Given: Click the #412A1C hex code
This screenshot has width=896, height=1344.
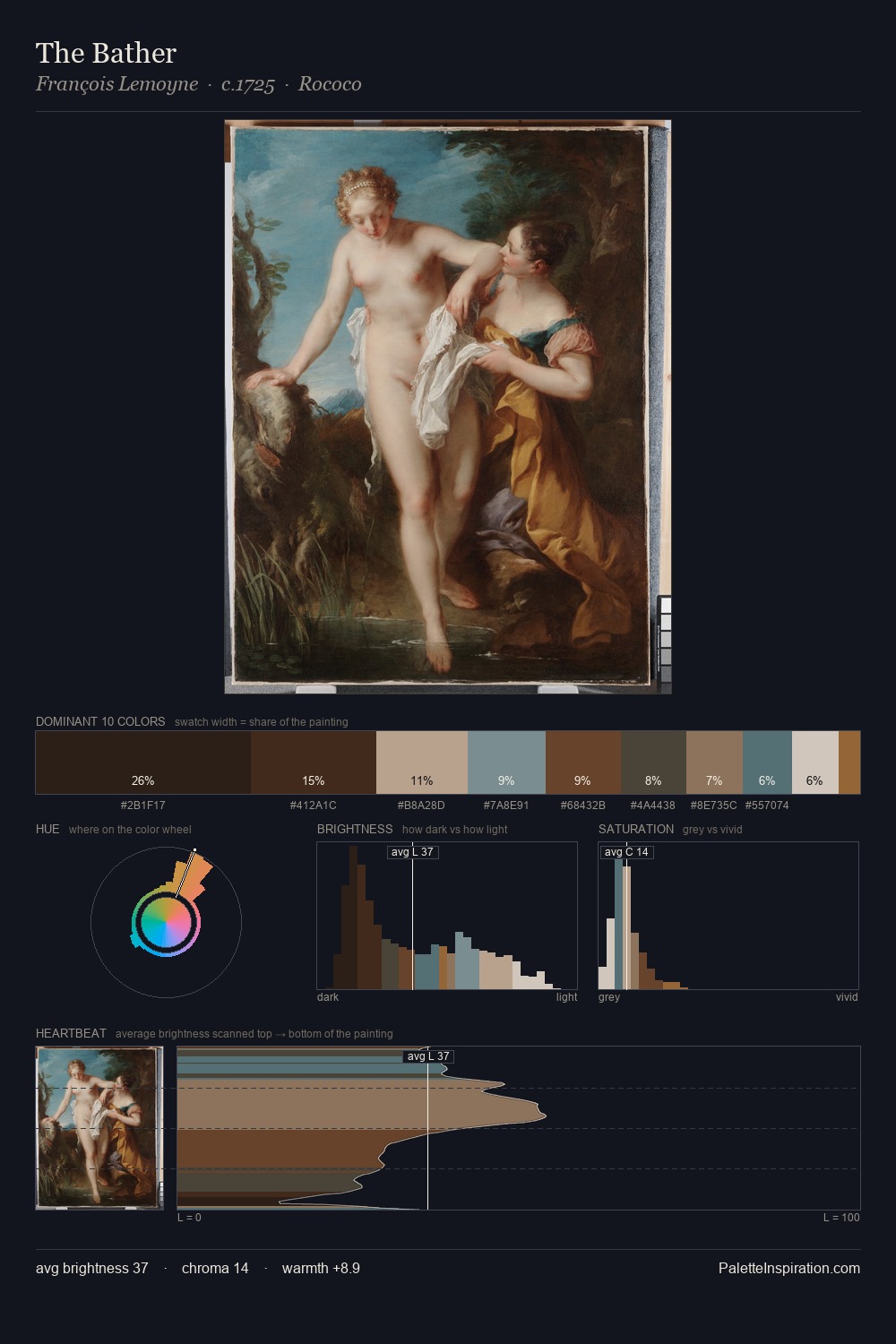Looking at the screenshot, I should (x=314, y=806).
